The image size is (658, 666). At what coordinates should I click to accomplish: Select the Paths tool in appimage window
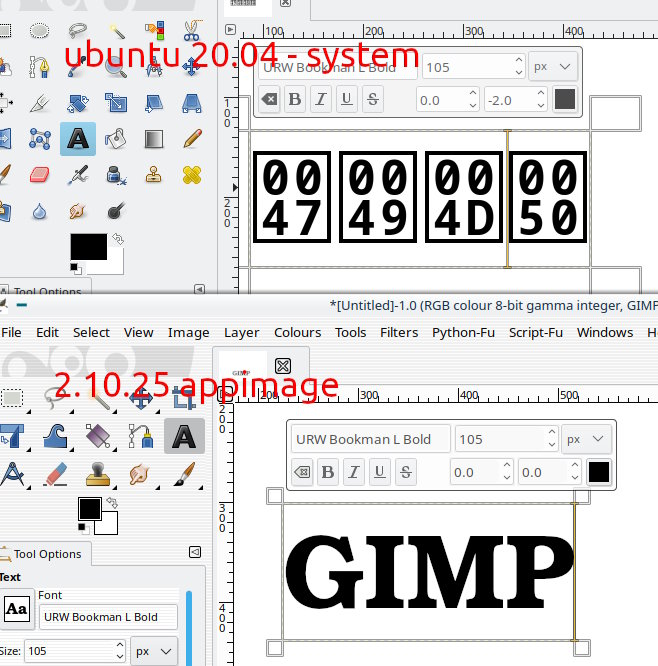[141, 436]
